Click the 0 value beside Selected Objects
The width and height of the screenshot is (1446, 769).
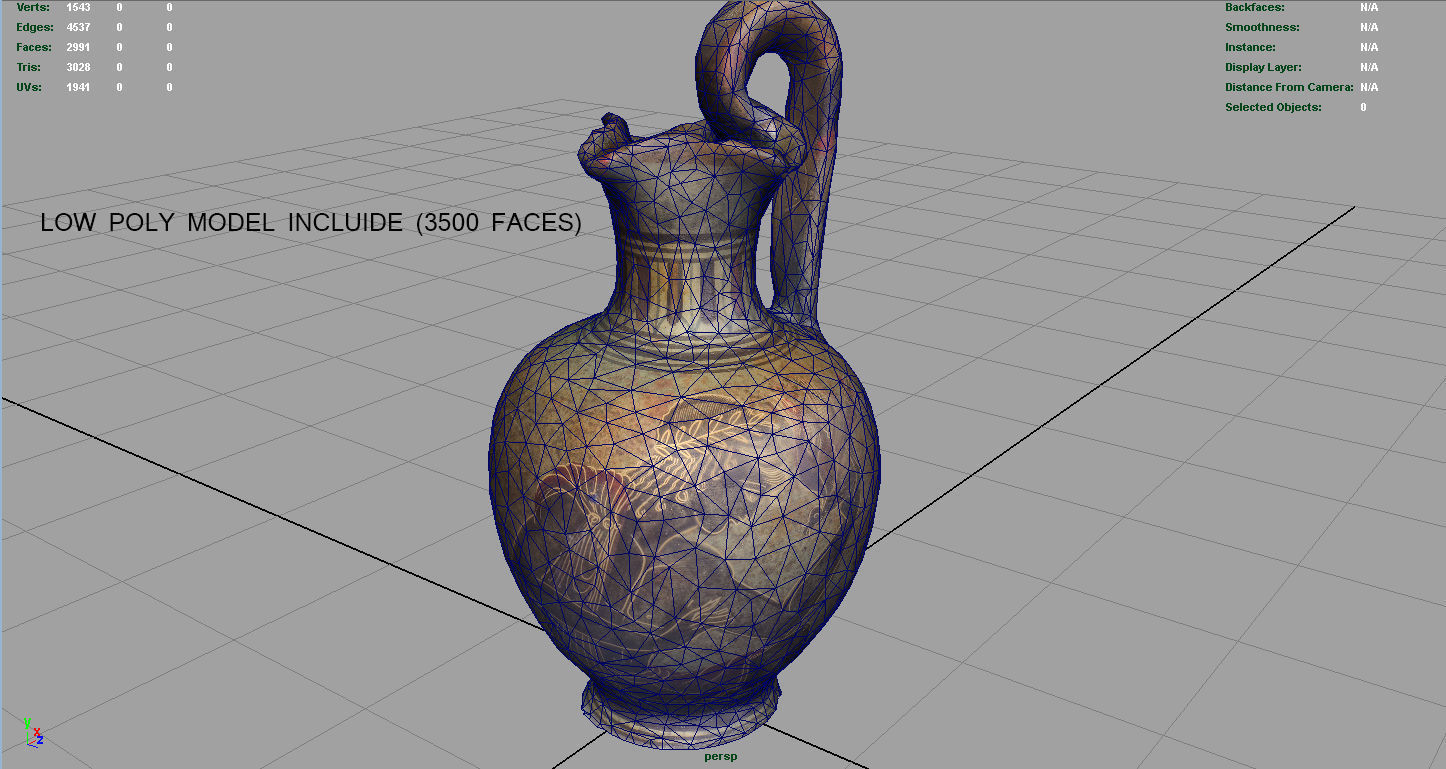pos(1363,107)
